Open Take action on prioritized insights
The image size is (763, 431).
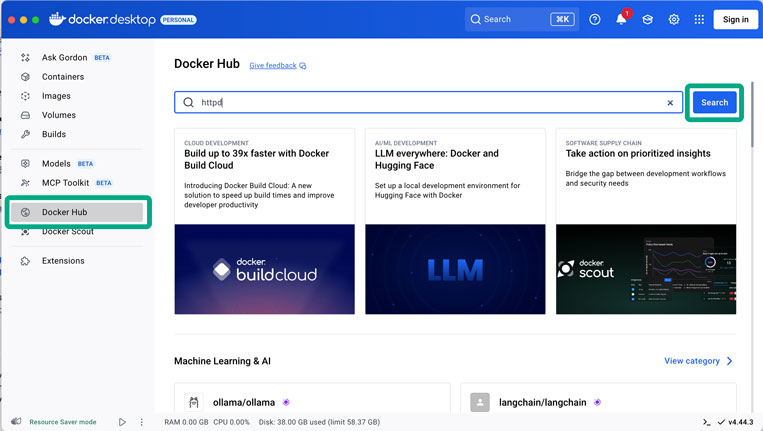[638, 153]
